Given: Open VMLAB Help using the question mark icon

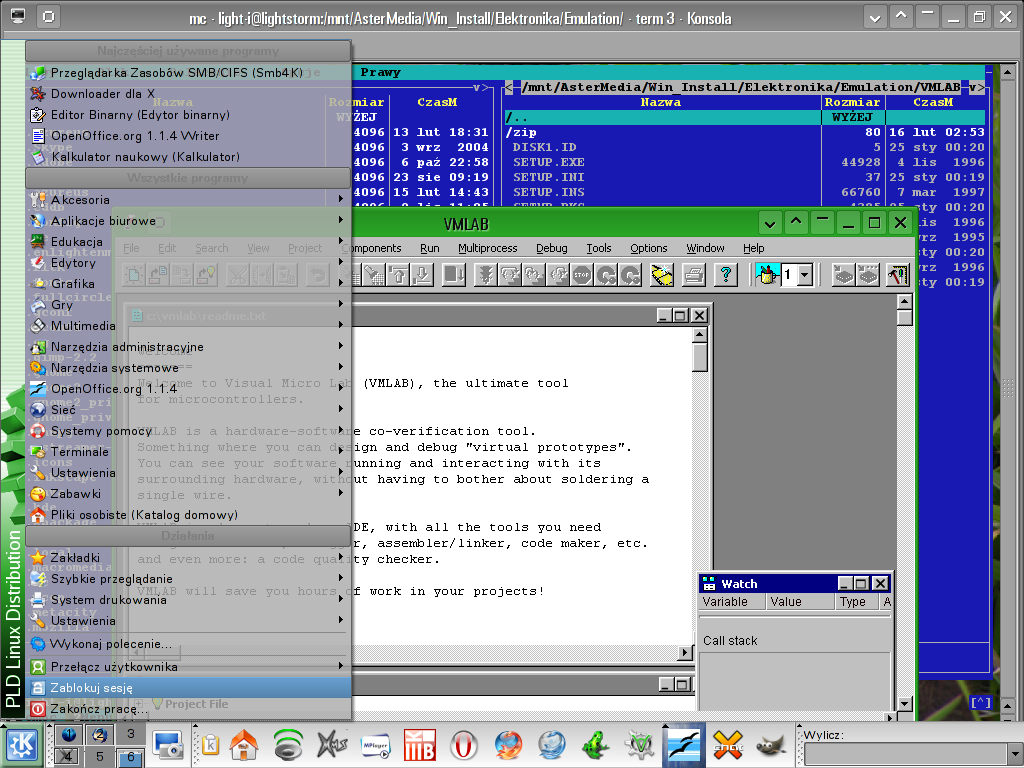Looking at the screenshot, I should tap(724, 274).
